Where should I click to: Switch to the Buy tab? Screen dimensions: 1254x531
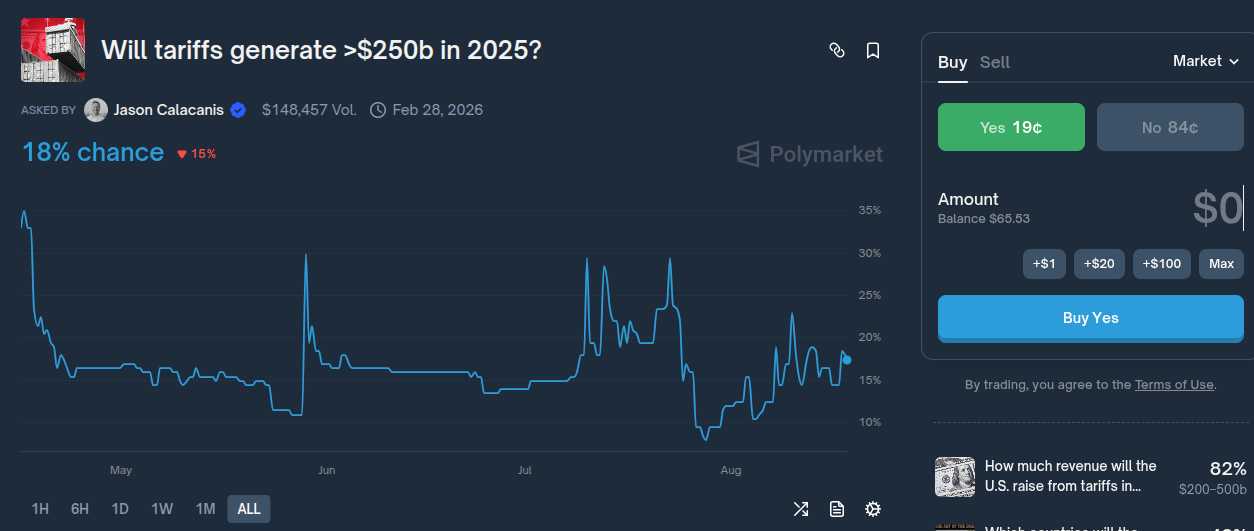pos(952,62)
